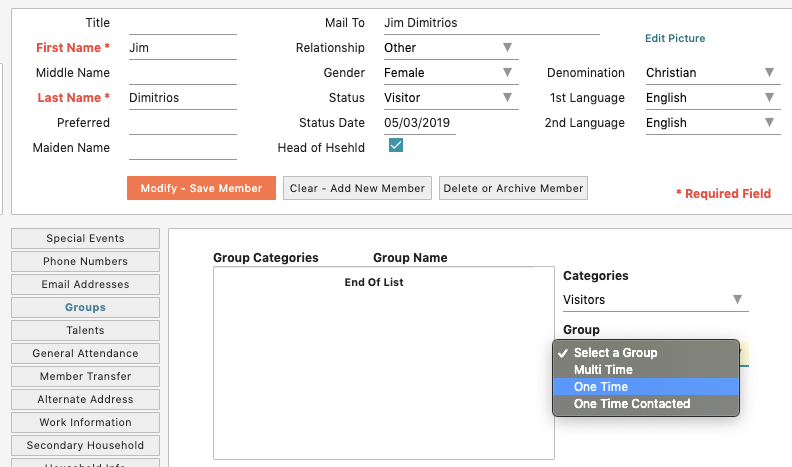Click the End Of List text
The image size is (792, 467).
click(374, 282)
